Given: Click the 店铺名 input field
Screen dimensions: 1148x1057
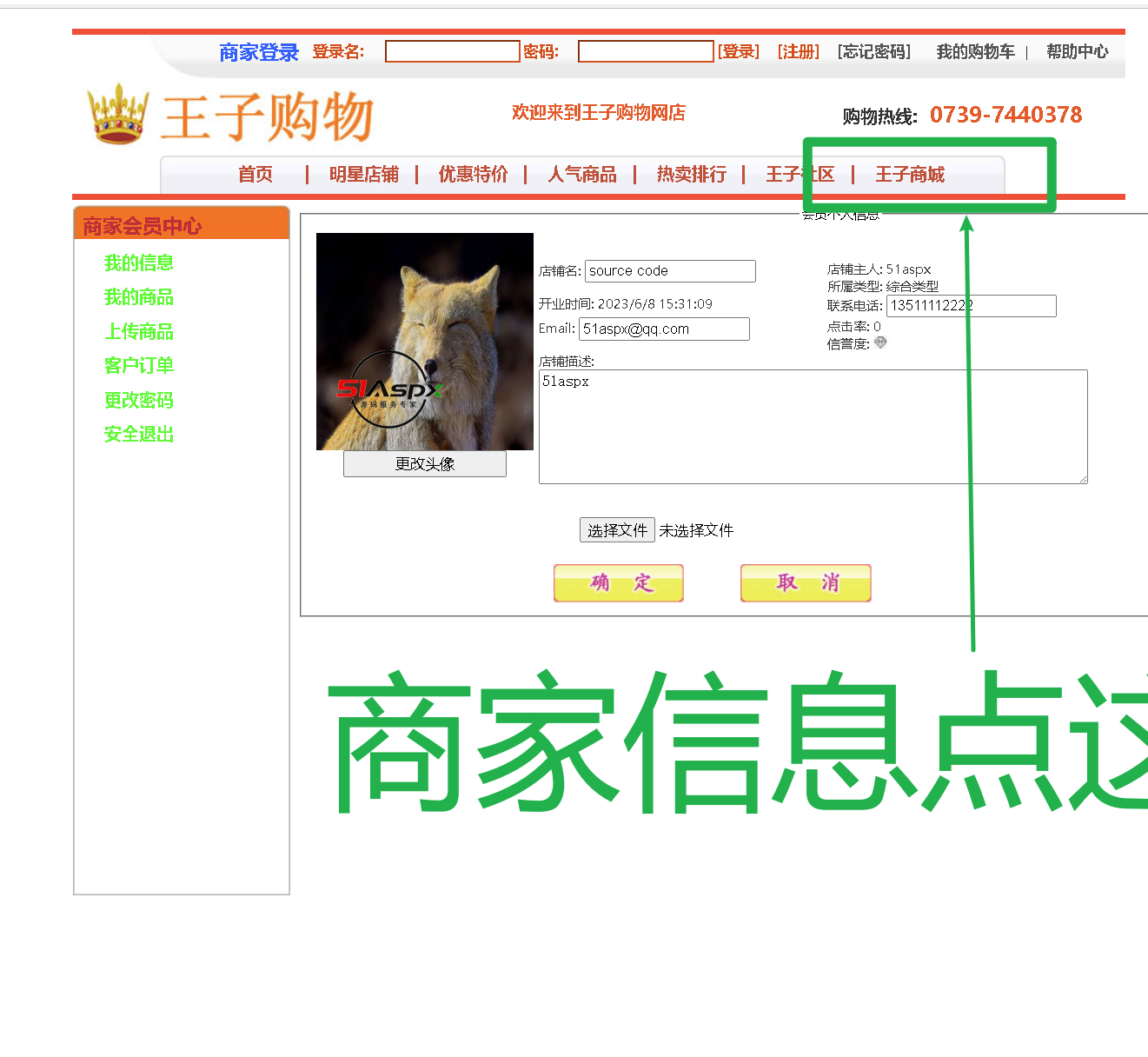Looking at the screenshot, I should pos(670,271).
